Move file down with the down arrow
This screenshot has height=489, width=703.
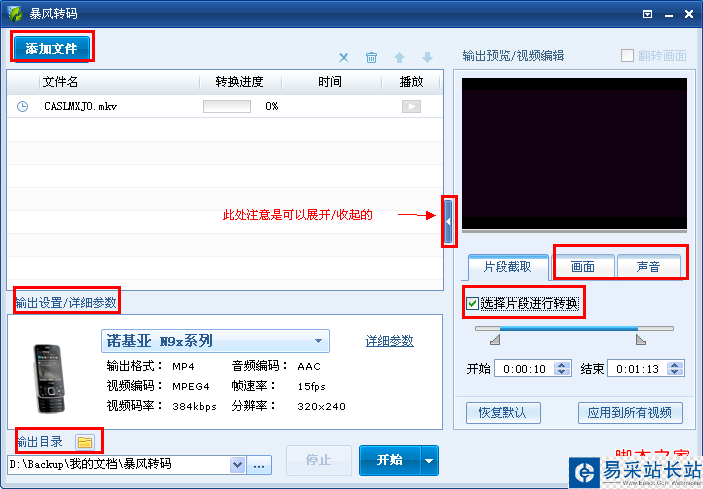click(427, 58)
